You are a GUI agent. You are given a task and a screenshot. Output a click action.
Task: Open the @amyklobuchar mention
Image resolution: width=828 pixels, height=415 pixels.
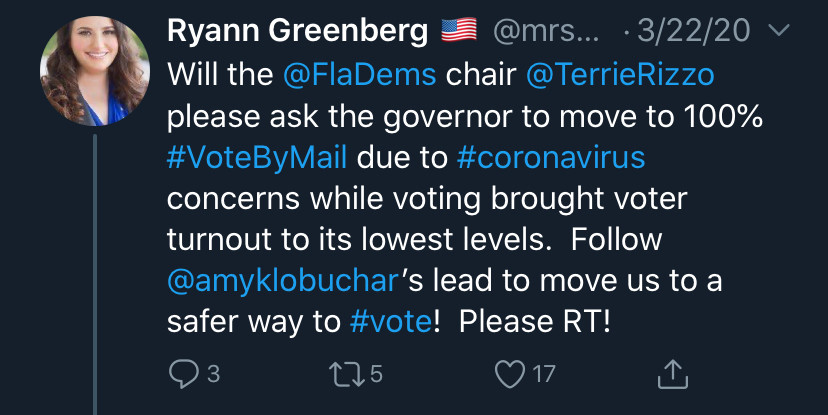(282, 281)
